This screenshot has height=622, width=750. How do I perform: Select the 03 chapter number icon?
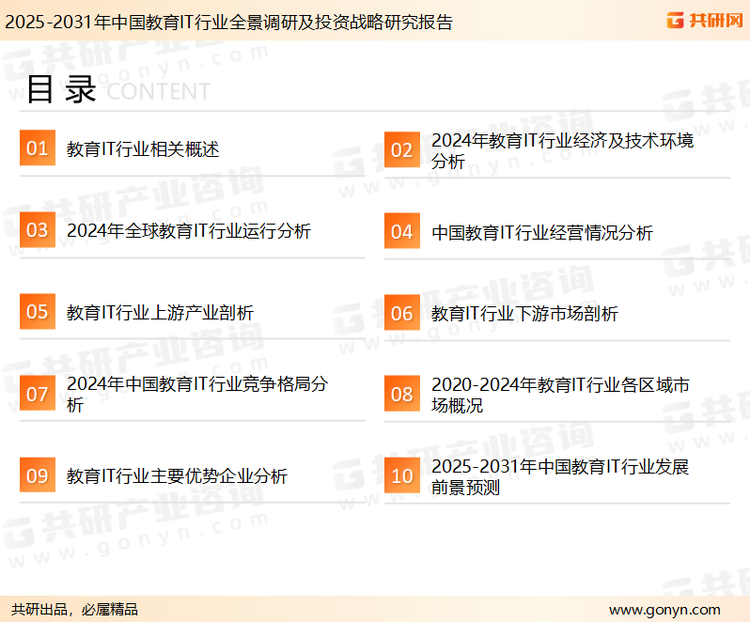click(37, 230)
